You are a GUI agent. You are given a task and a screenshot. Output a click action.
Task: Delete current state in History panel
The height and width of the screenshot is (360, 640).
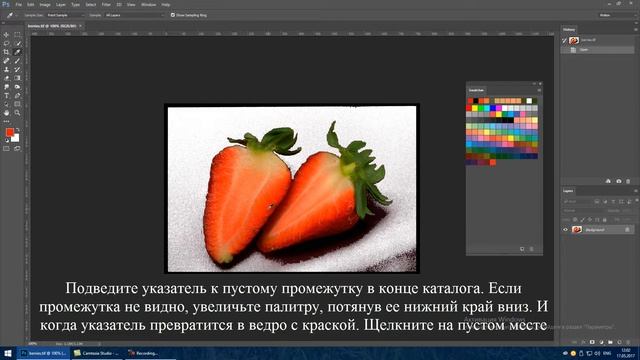(x=628, y=181)
